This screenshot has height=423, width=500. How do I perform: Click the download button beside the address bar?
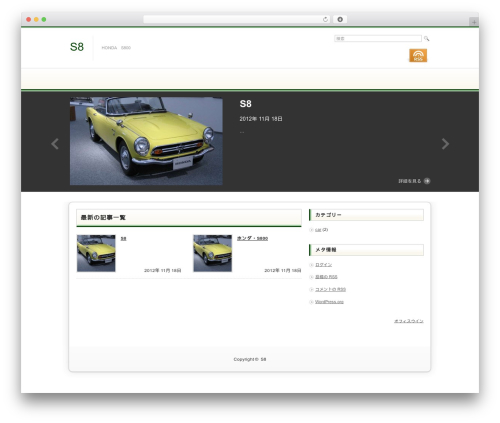pyautogui.click(x=340, y=20)
